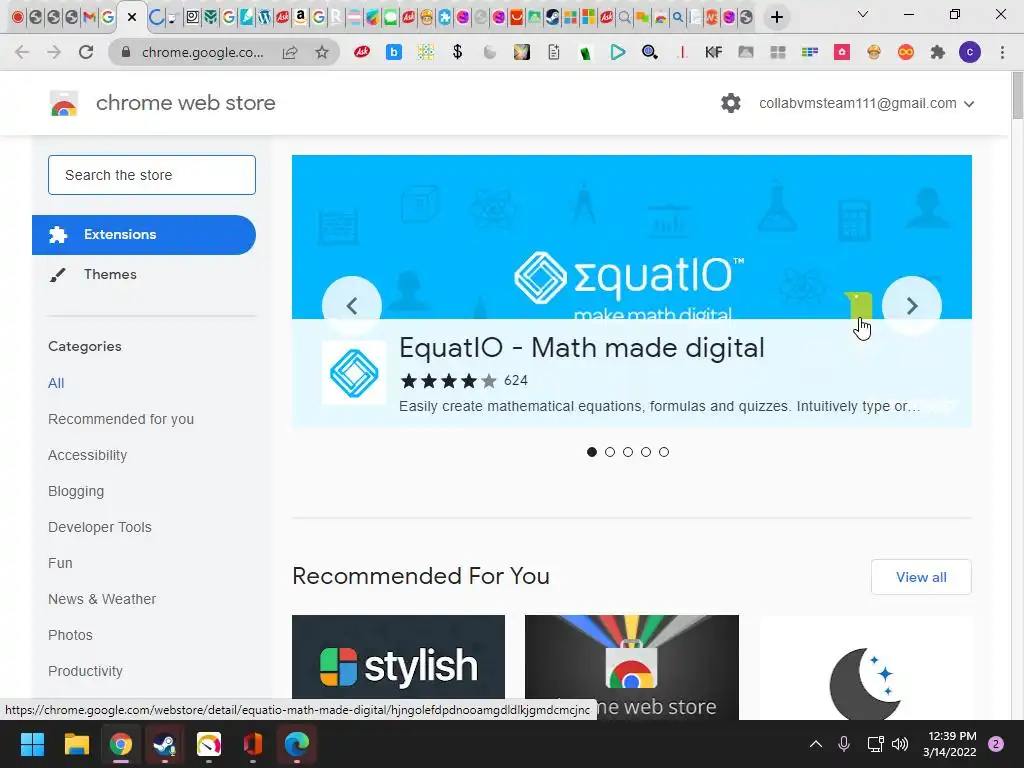Open a new browser tab
Viewport: 1024px width, 768px height.
776,17
